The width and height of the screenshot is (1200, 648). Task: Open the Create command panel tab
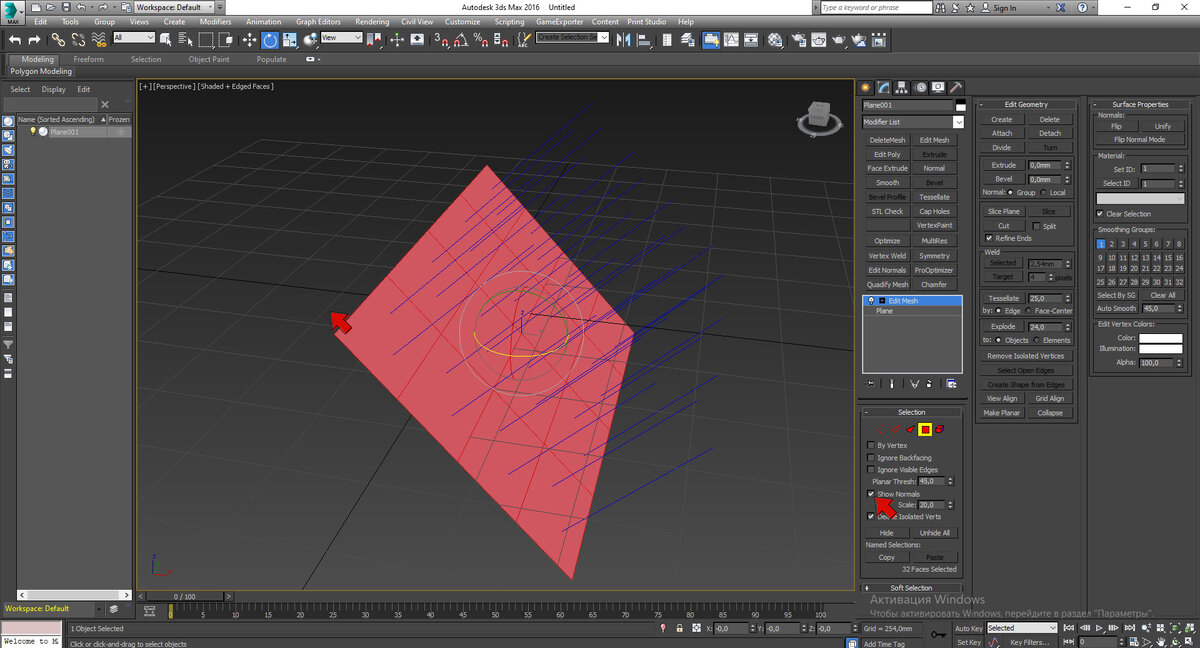(x=866, y=87)
